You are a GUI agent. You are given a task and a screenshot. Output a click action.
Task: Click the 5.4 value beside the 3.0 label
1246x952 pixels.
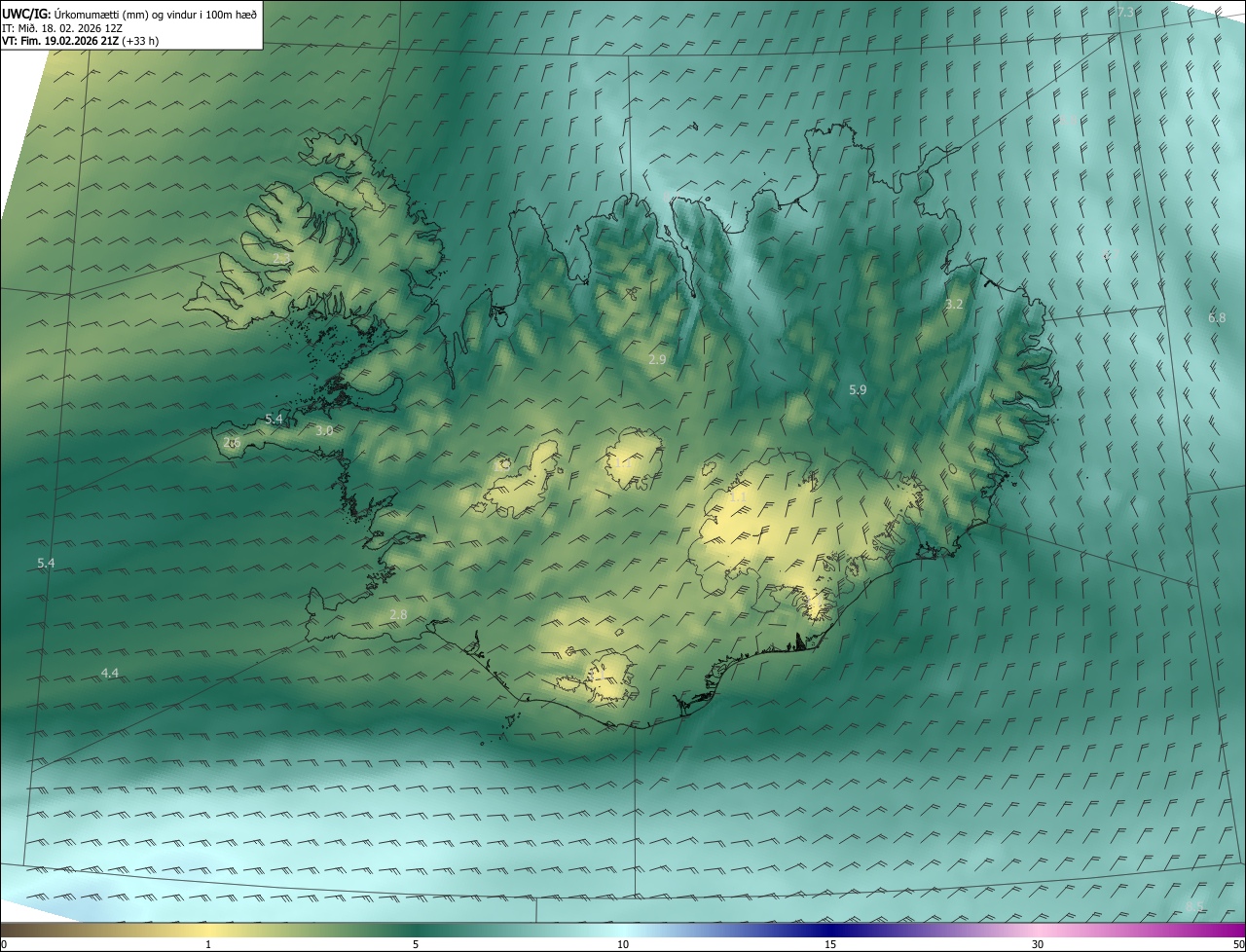pos(274,419)
